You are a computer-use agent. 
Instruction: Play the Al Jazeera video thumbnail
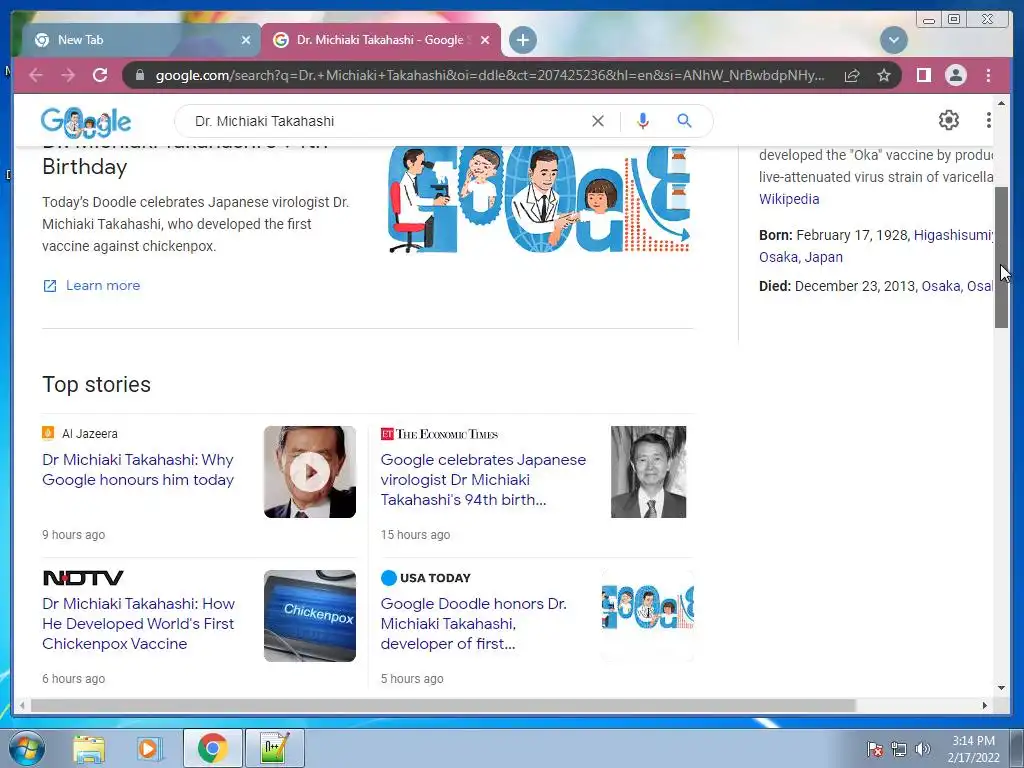310,472
